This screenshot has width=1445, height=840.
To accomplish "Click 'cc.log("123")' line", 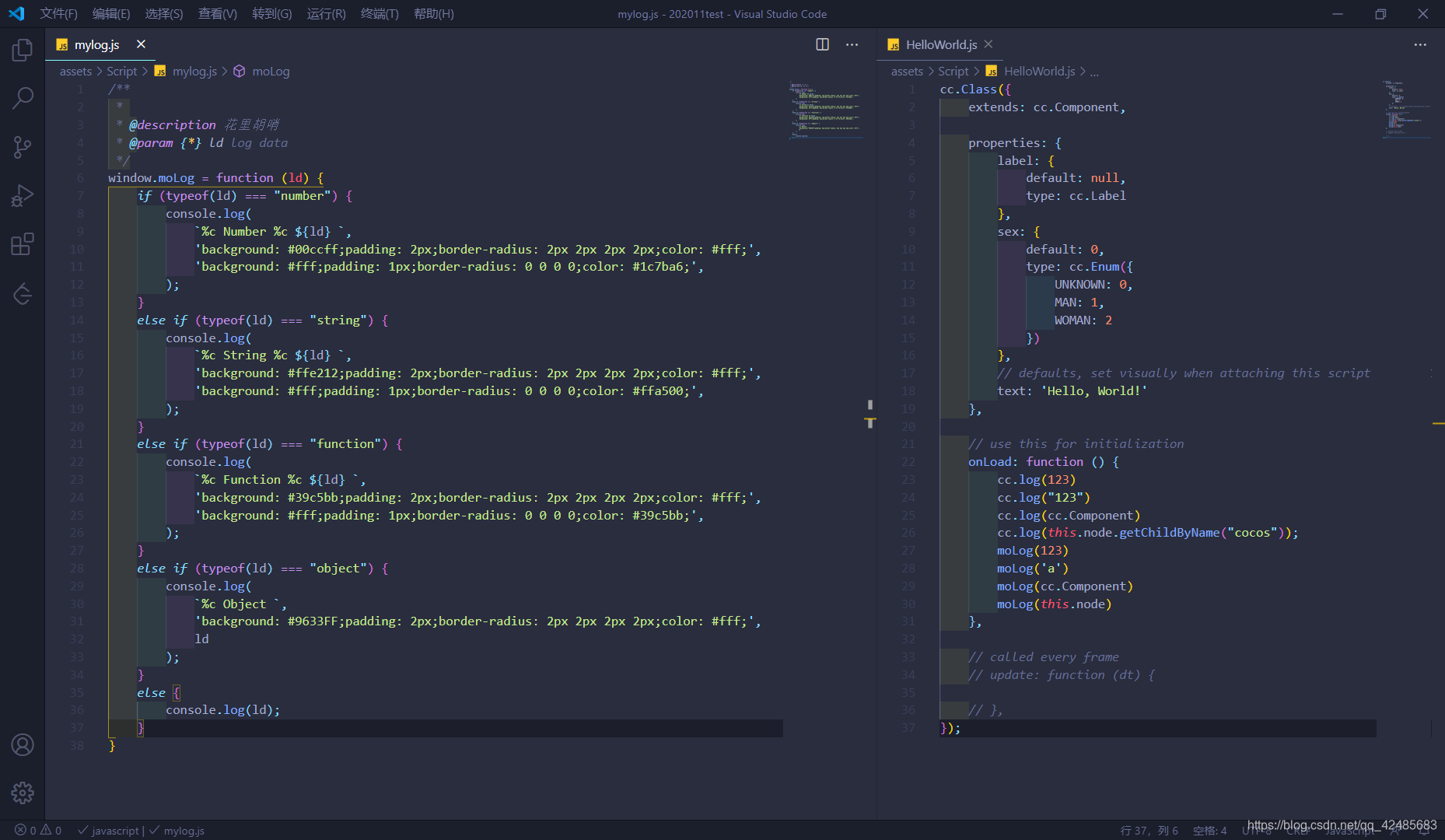I will pos(1044,497).
